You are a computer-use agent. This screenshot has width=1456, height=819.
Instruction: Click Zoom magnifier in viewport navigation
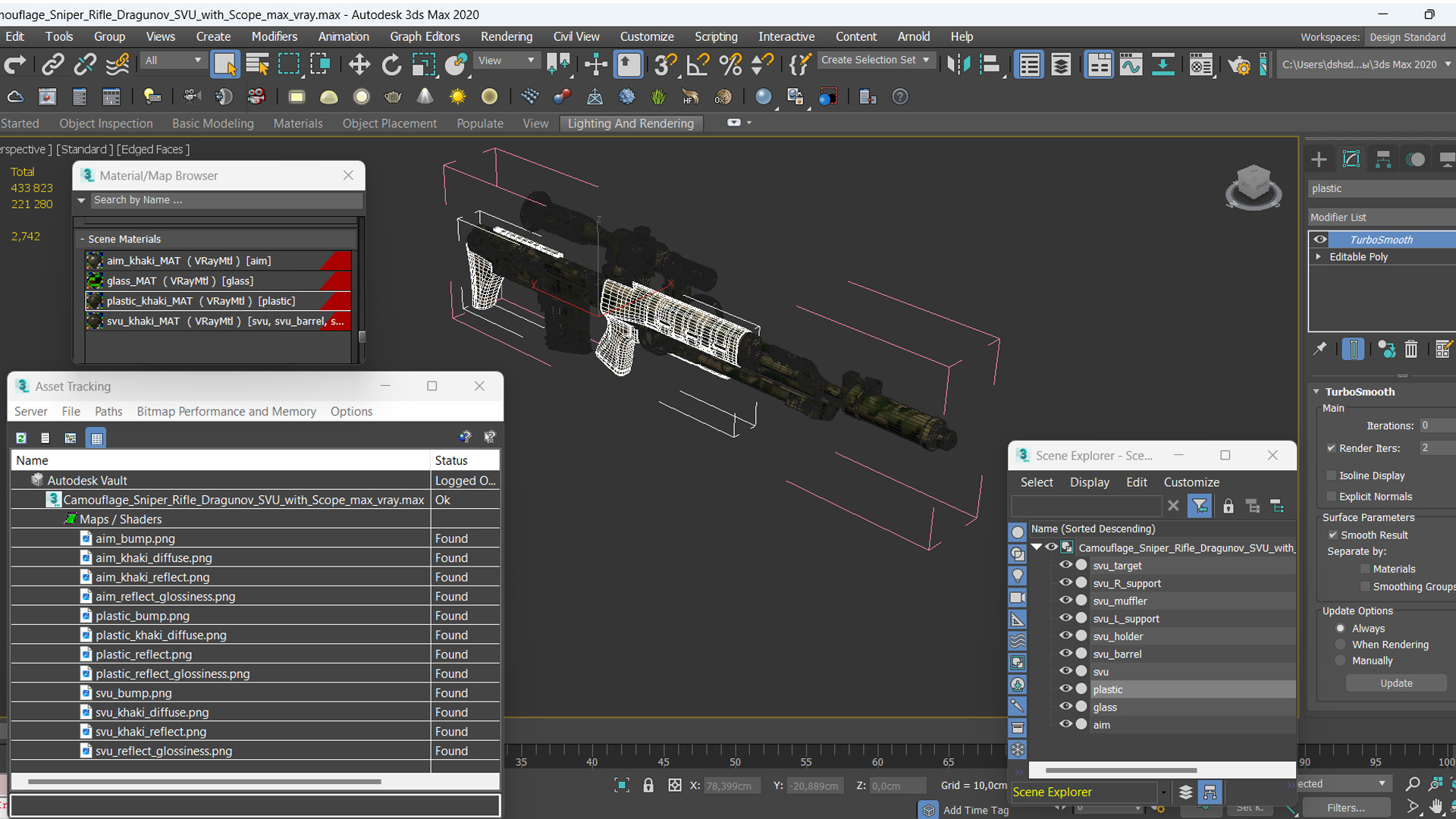point(1412,784)
